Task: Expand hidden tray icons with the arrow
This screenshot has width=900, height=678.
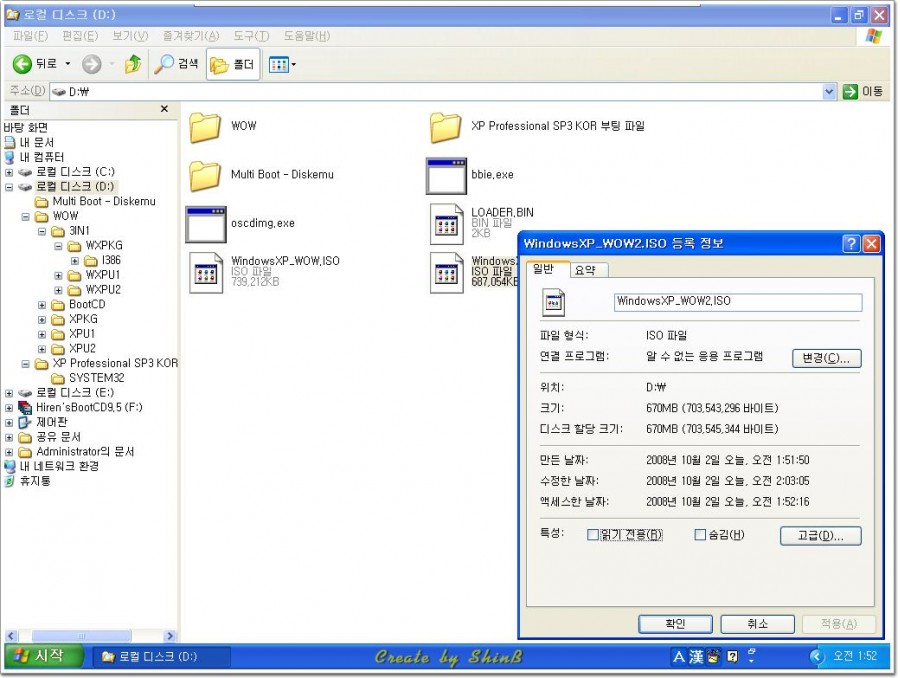Action: pyautogui.click(x=816, y=656)
